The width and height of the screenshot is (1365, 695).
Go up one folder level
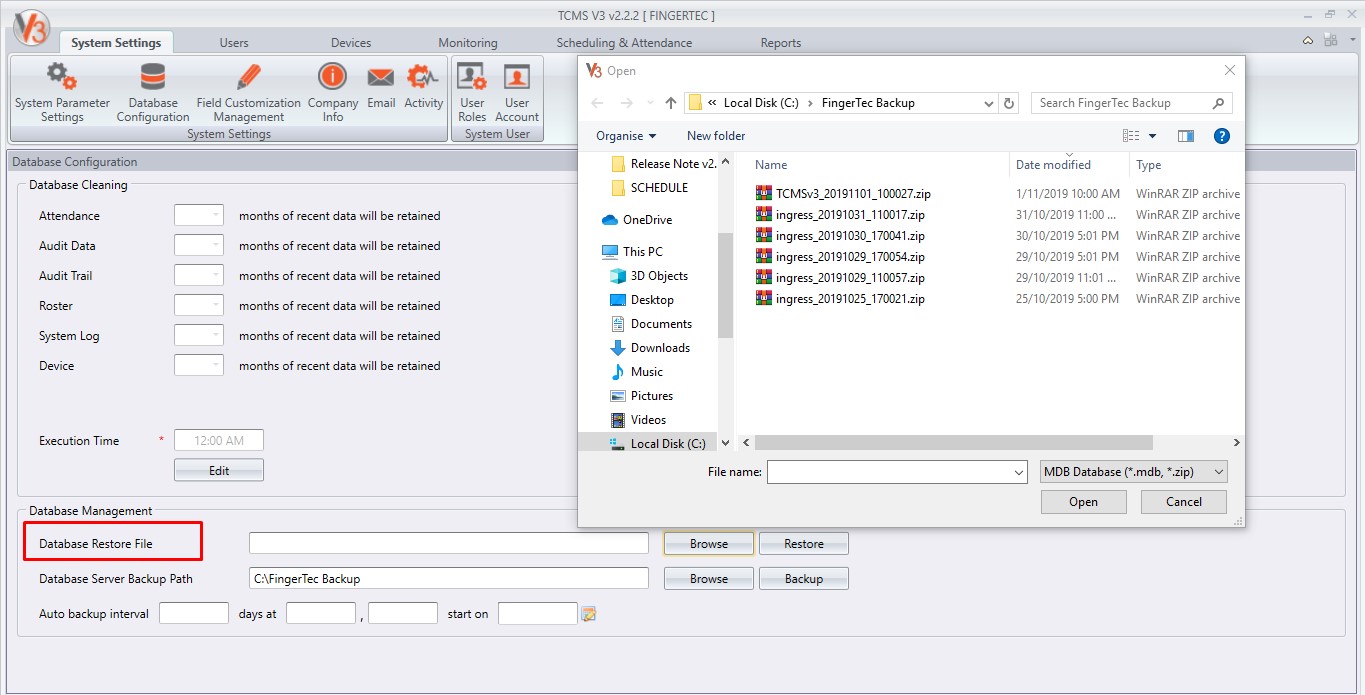(671, 103)
